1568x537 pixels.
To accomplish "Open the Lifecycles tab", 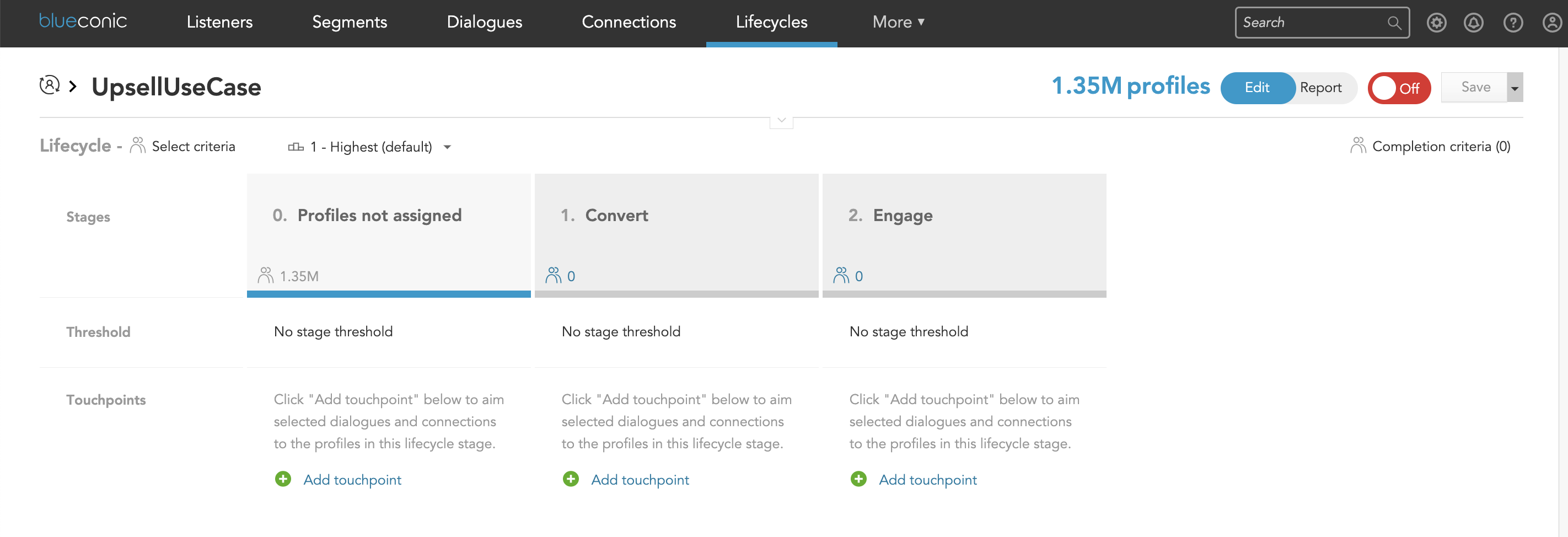I will coord(772,22).
